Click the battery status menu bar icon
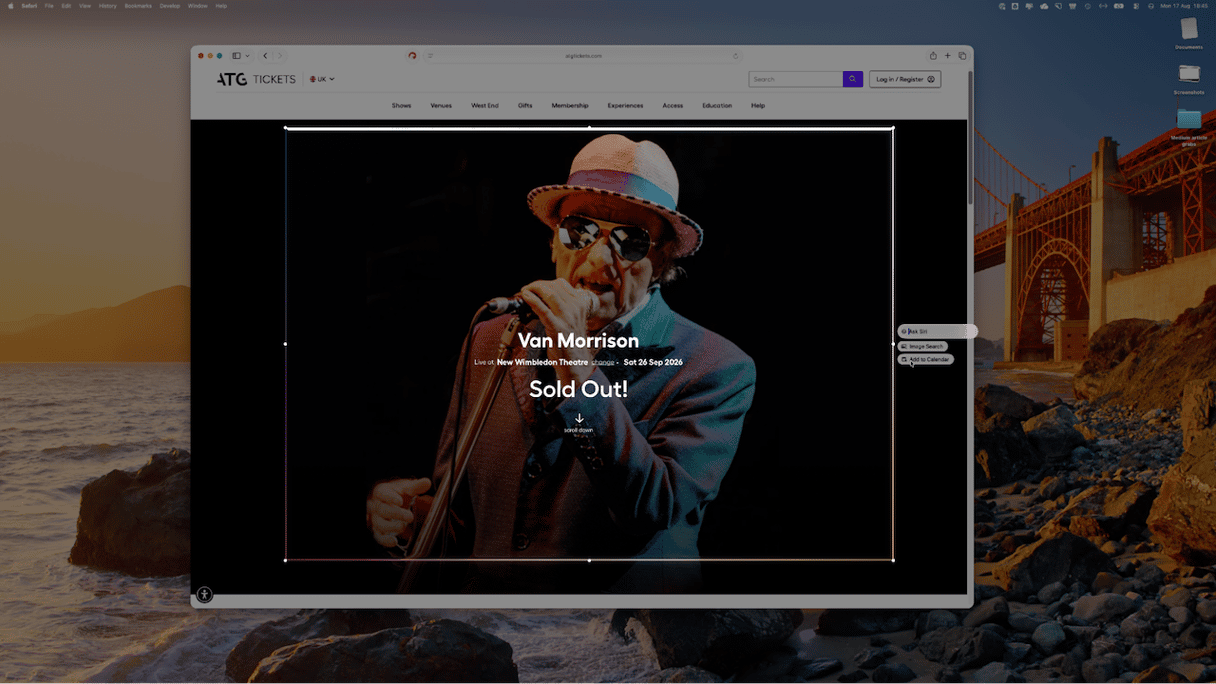 click(x=1119, y=6)
